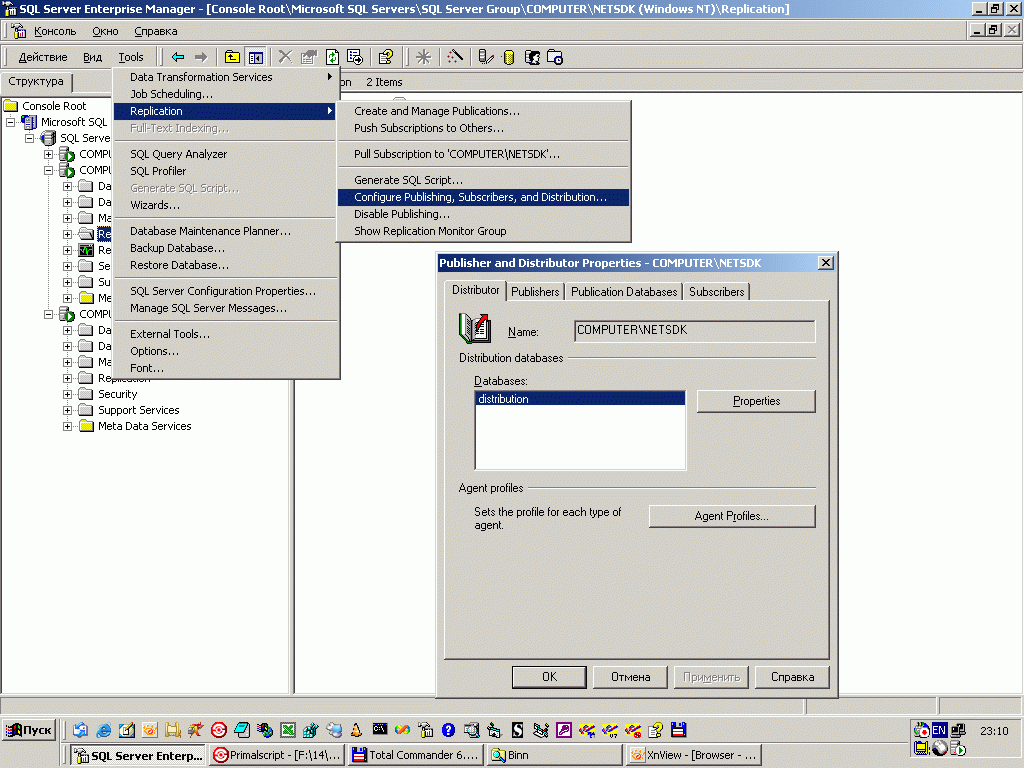
Task: Switch to the Publication Databases tab
Action: (624, 292)
